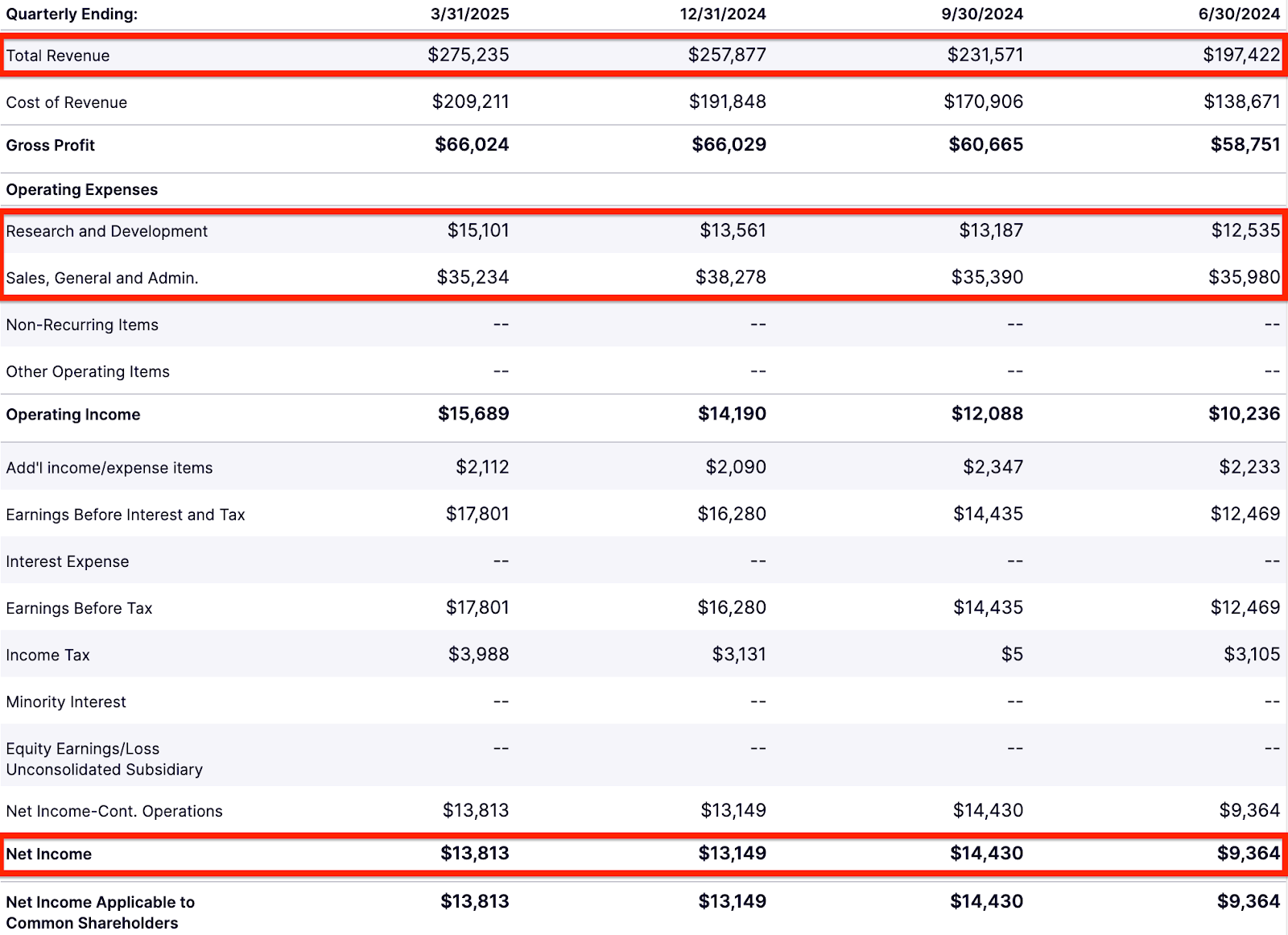Image resolution: width=1288 pixels, height=935 pixels.
Task: Click the Cost of Revenue label
Action: (67, 102)
